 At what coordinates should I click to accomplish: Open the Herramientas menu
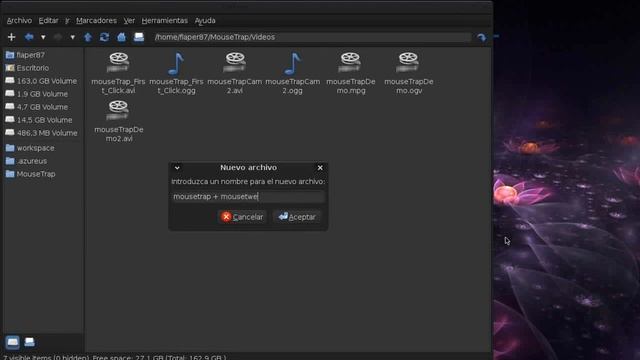point(164,20)
